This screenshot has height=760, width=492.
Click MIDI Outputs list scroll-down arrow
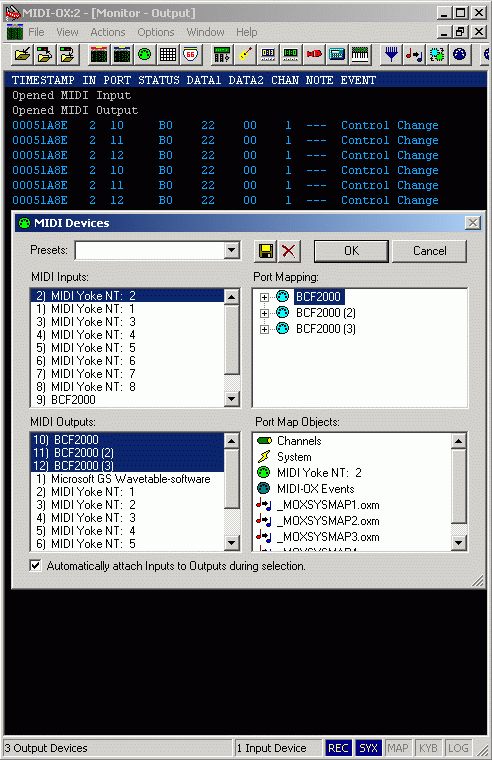(232, 543)
